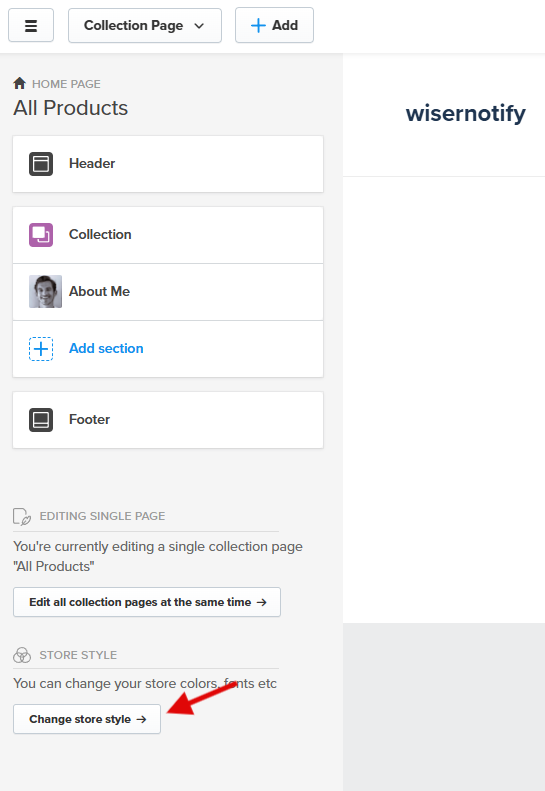The width and height of the screenshot is (545, 791).
Task: Go to the HOME PAGE breadcrumb link
Action: pos(66,84)
